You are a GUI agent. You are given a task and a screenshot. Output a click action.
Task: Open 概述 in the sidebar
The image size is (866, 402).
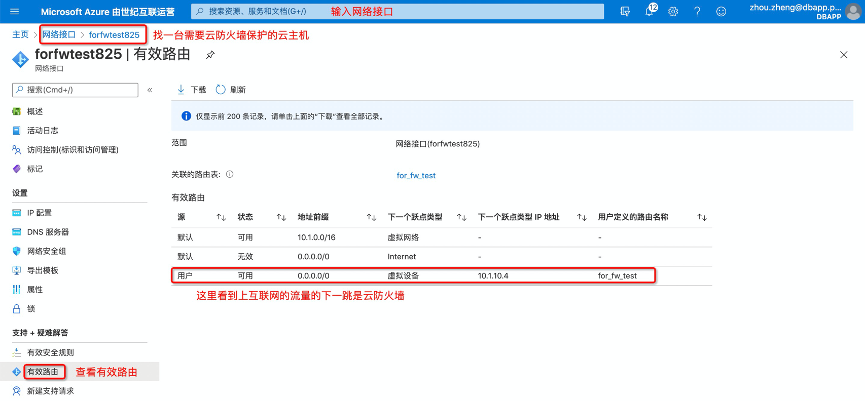(x=35, y=111)
